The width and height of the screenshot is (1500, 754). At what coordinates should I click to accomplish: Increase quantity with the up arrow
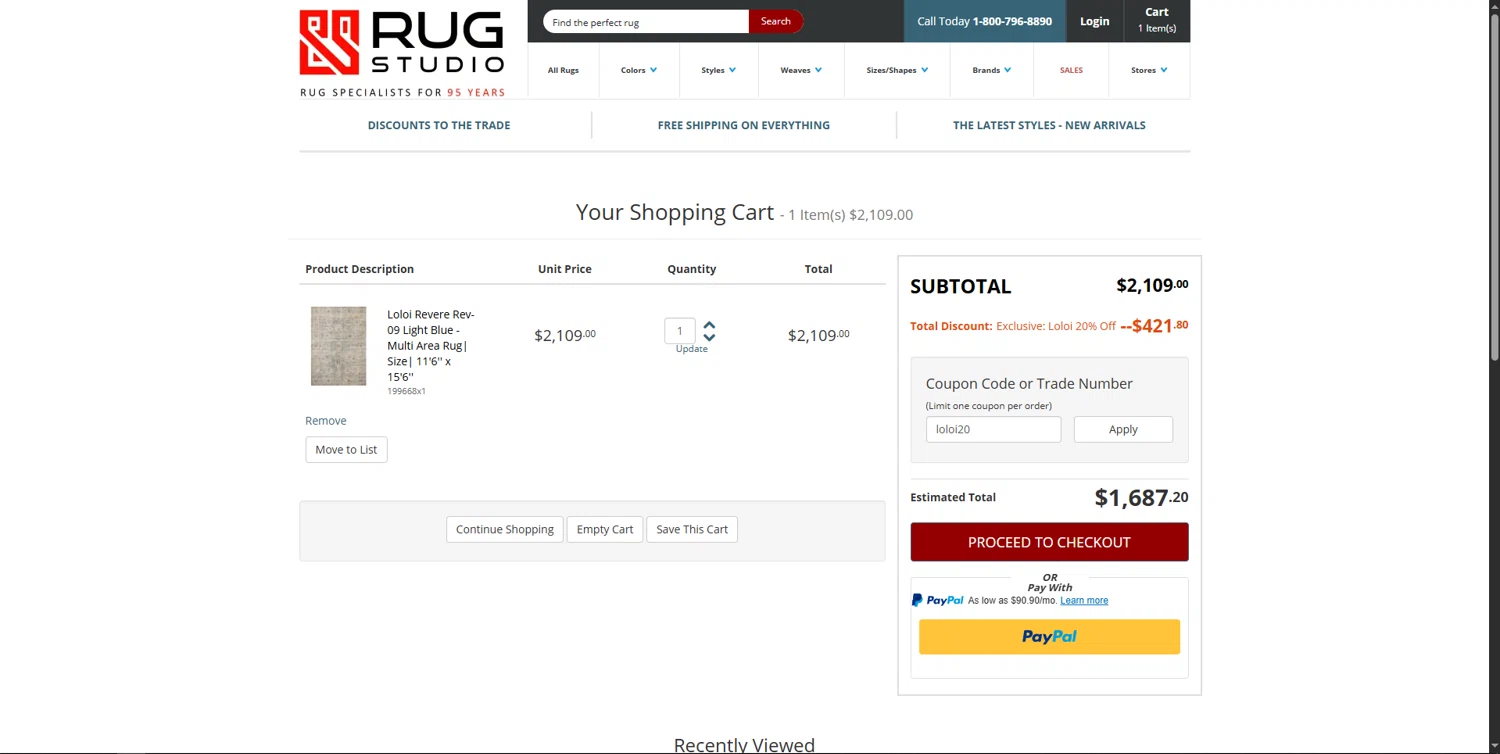point(709,325)
